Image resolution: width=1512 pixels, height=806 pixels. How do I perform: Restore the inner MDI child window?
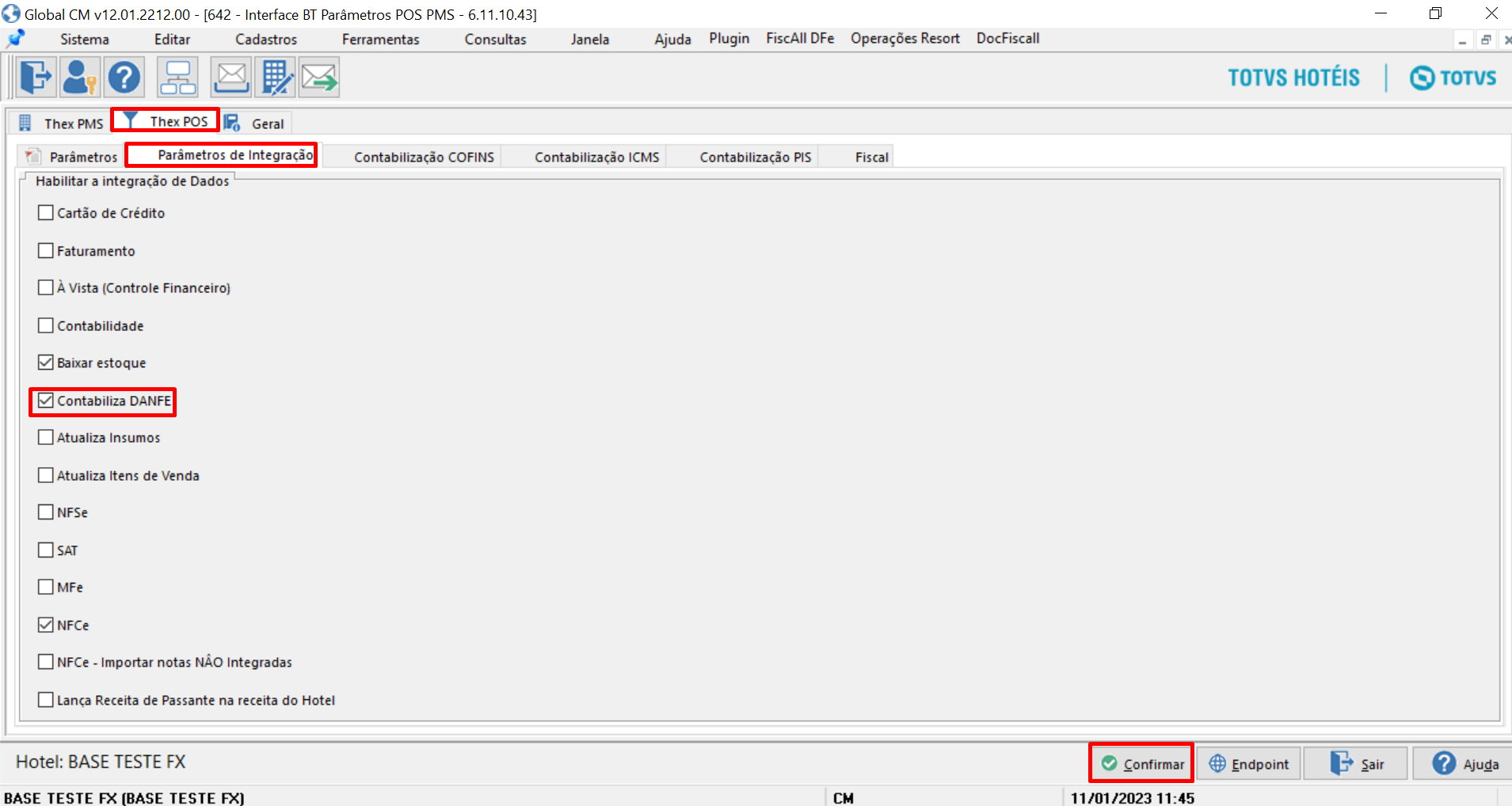tap(1485, 40)
